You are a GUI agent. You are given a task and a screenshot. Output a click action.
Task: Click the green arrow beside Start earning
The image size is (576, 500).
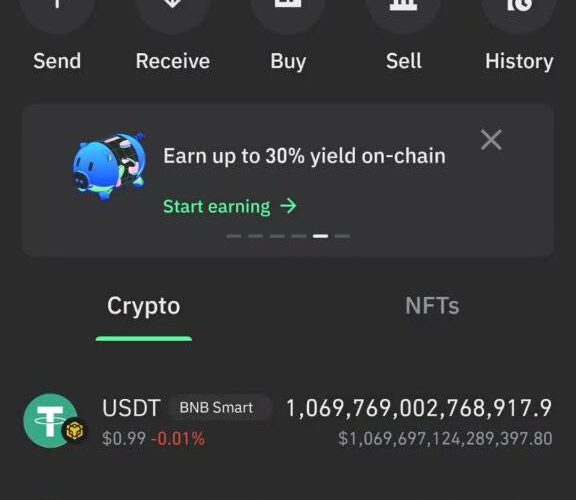(288, 206)
